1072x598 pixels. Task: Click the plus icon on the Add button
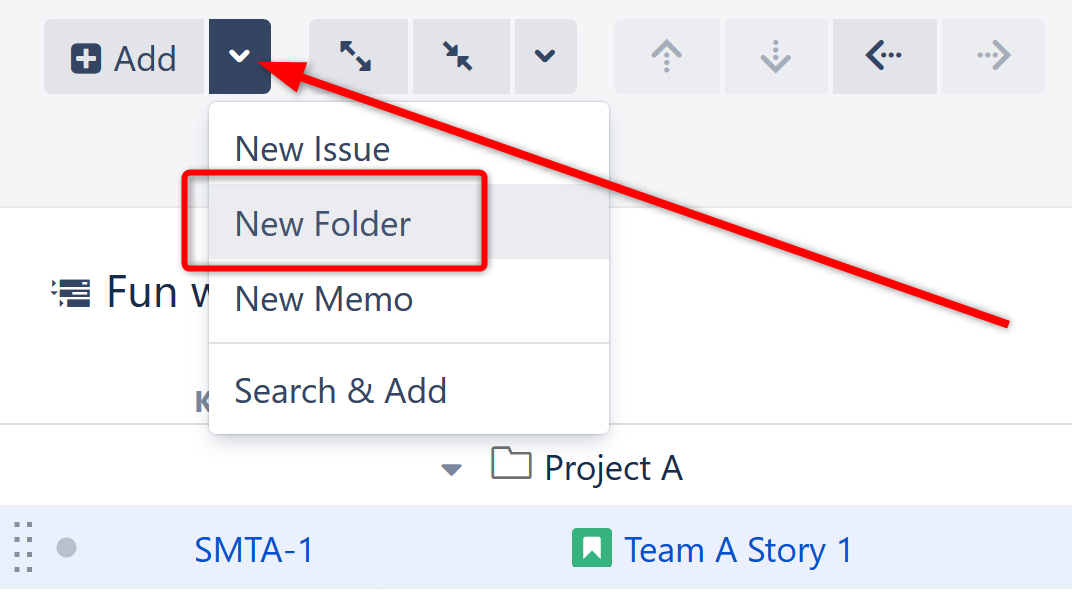pyautogui.click(x=85, y=56)
